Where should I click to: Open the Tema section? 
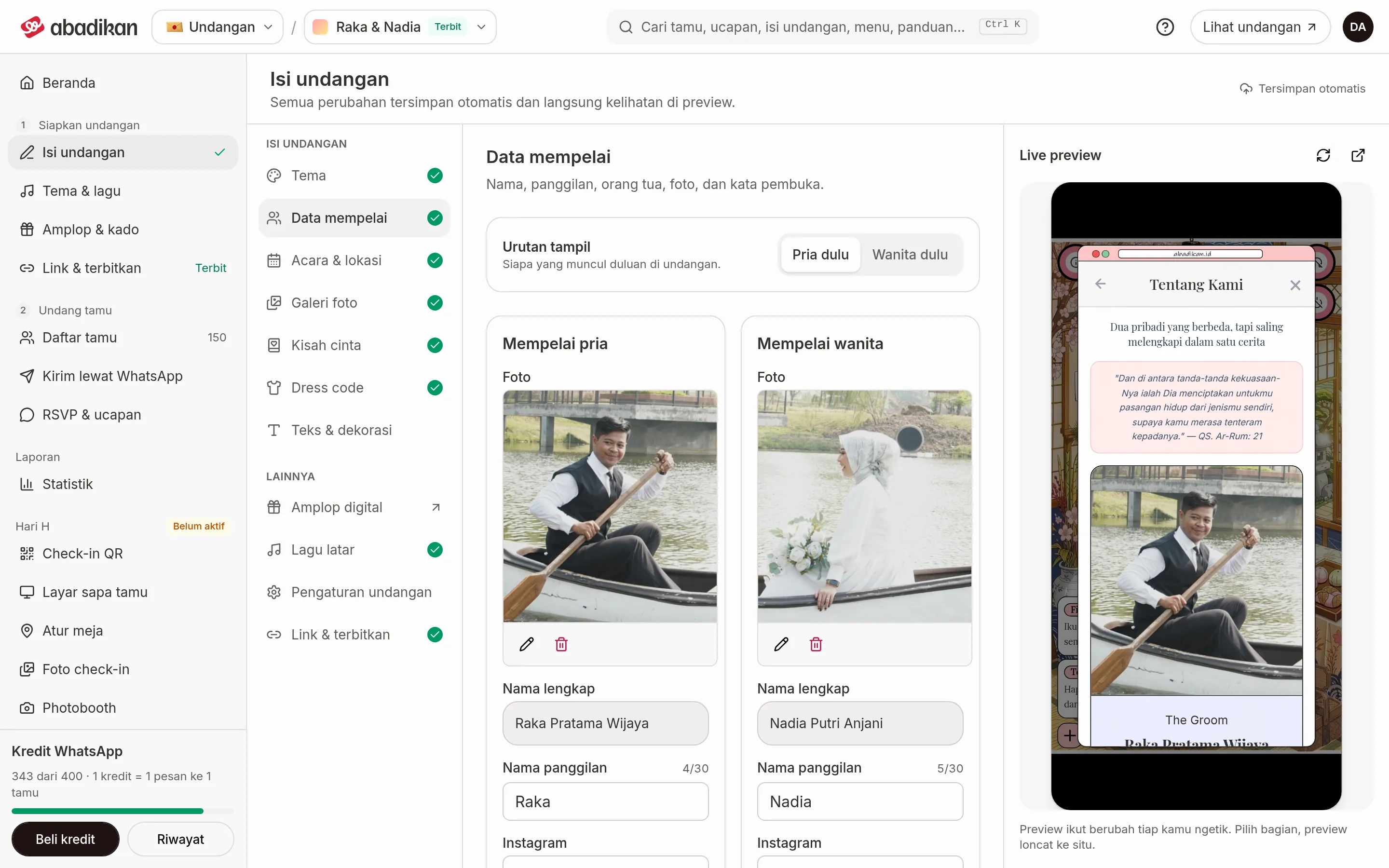click(354, 176)
